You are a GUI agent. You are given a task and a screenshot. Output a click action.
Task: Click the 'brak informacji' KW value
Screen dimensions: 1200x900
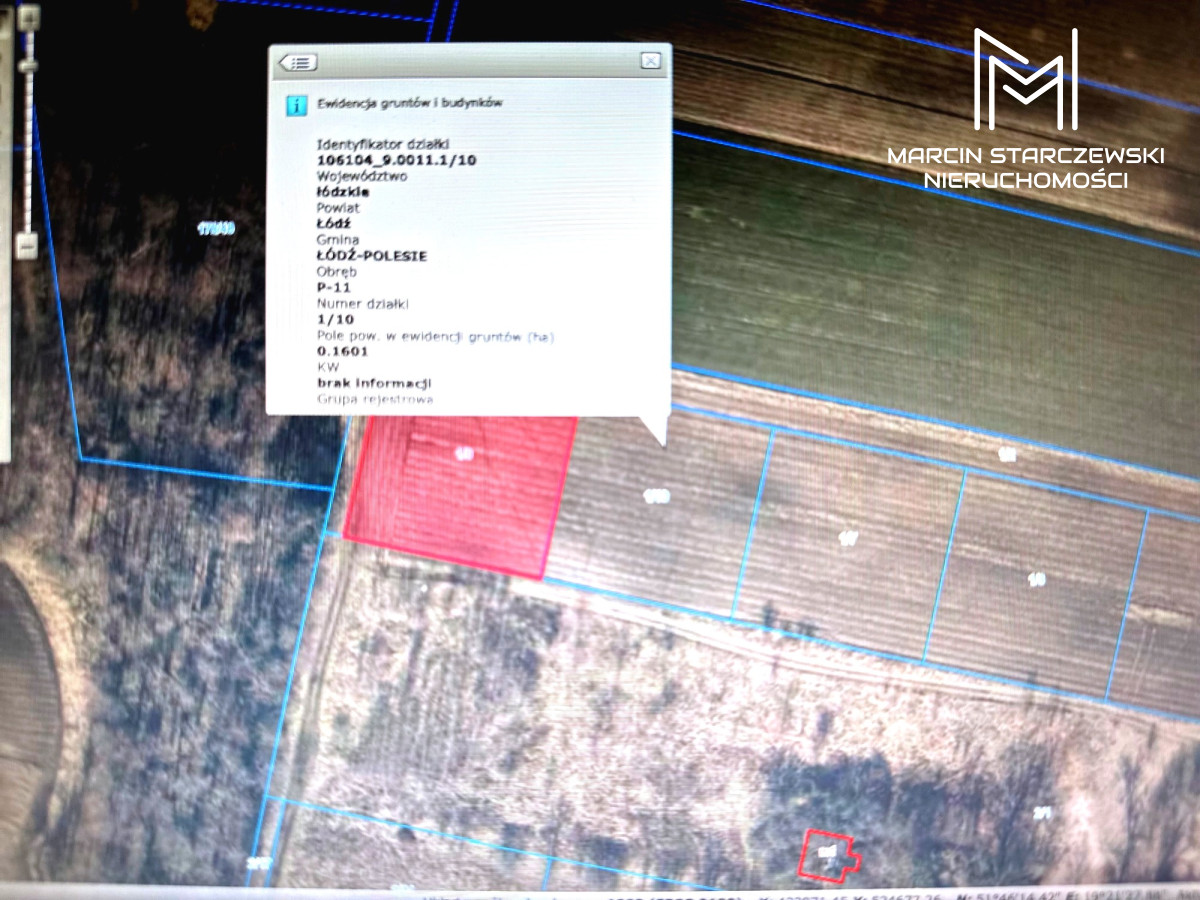coord(374,383)
